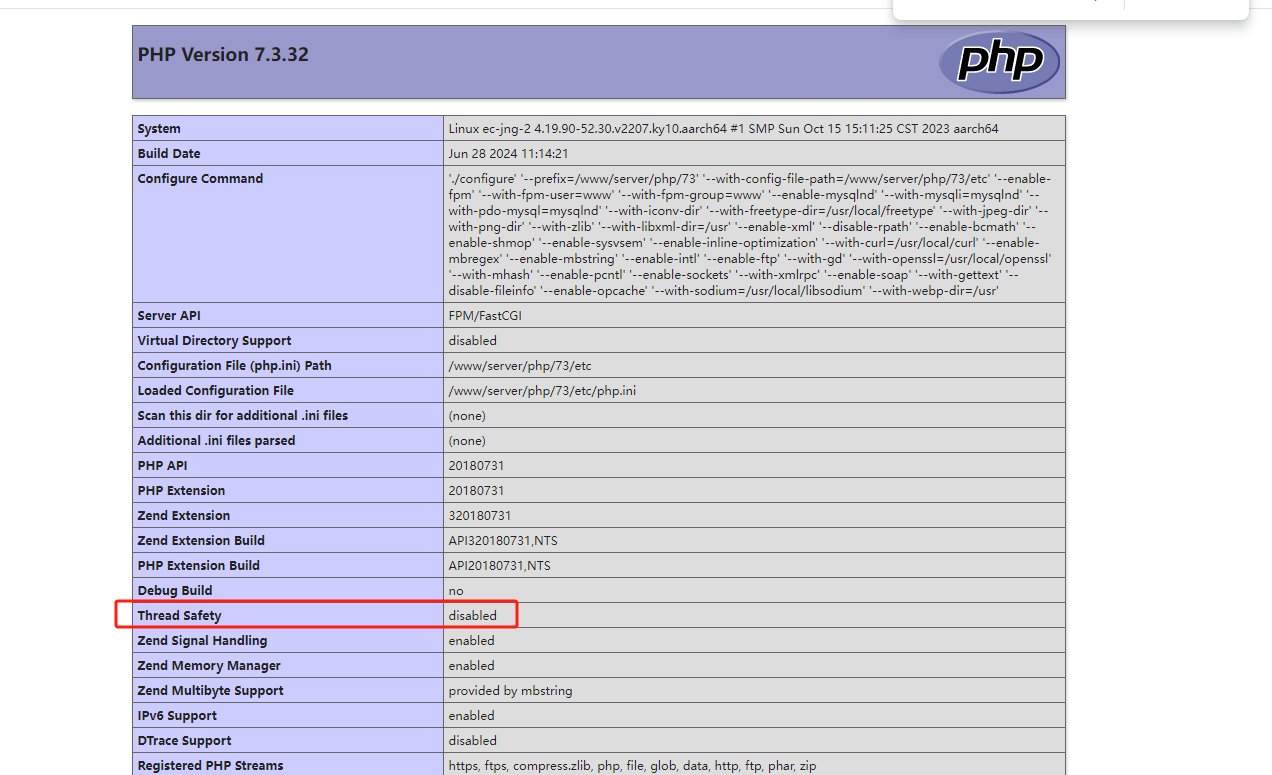Viewport: 1272px width, 775px height.
Task: Click '(none)' value for Scan this dir row
Action: coord(467,416)
